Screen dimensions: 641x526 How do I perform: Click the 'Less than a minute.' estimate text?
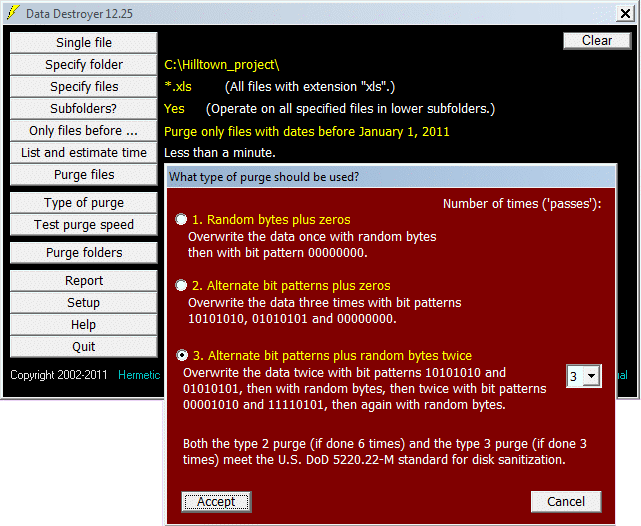coord(220,153)
